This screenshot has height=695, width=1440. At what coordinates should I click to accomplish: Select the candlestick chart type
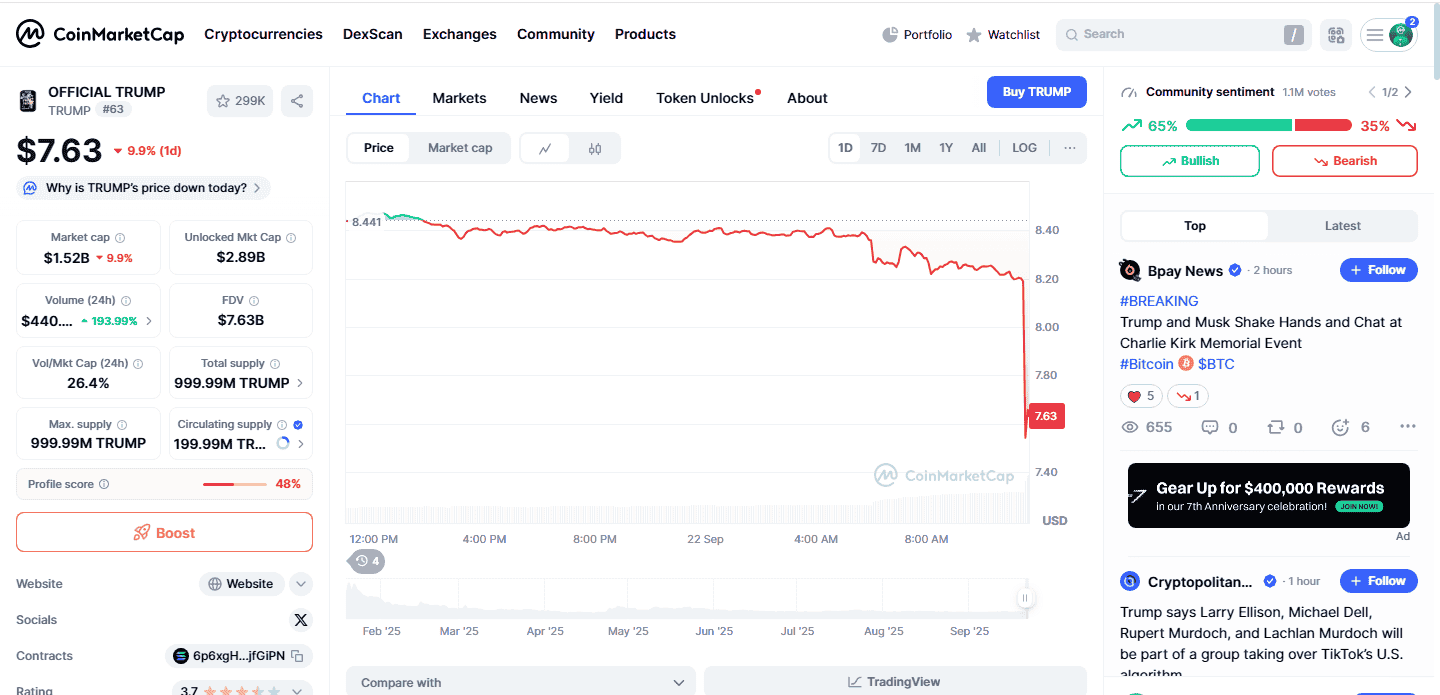pos(595,148)
